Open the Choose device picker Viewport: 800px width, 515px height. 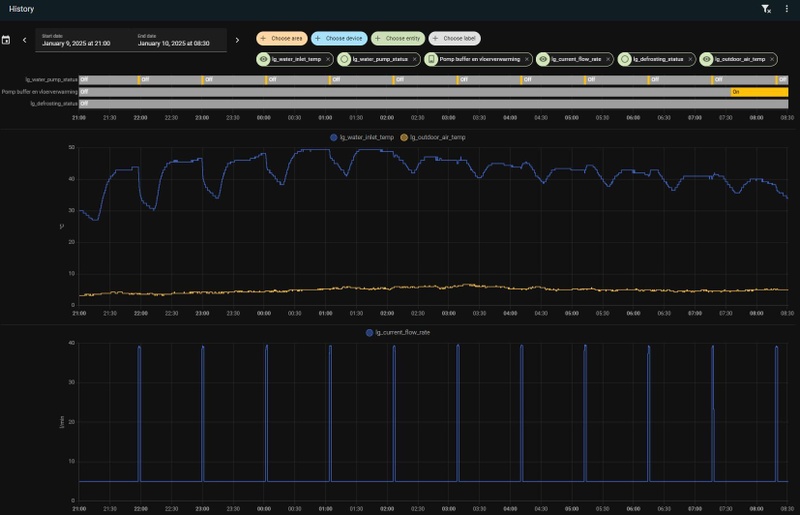[338, 38]
